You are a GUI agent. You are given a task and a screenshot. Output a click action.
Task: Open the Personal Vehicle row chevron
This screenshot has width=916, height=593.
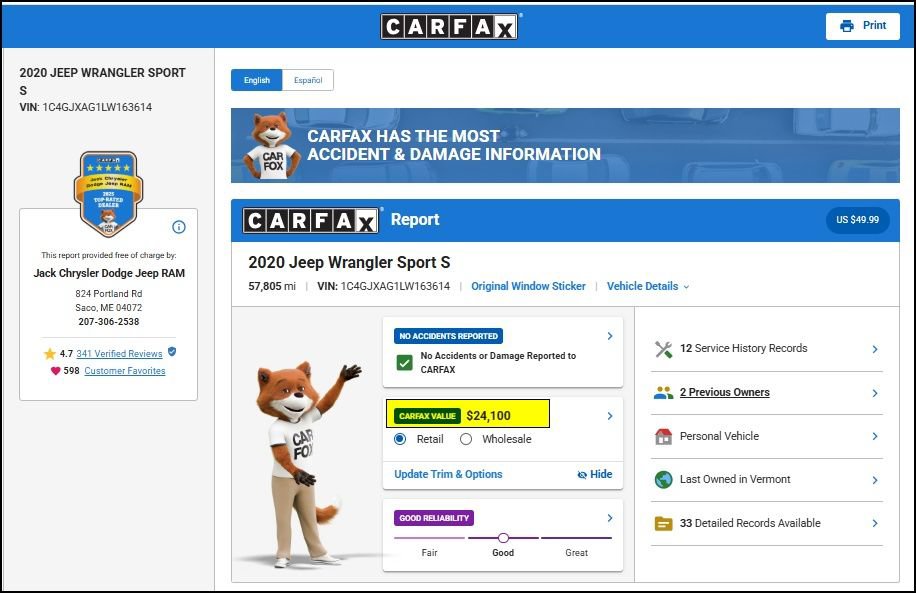(875, 436)
